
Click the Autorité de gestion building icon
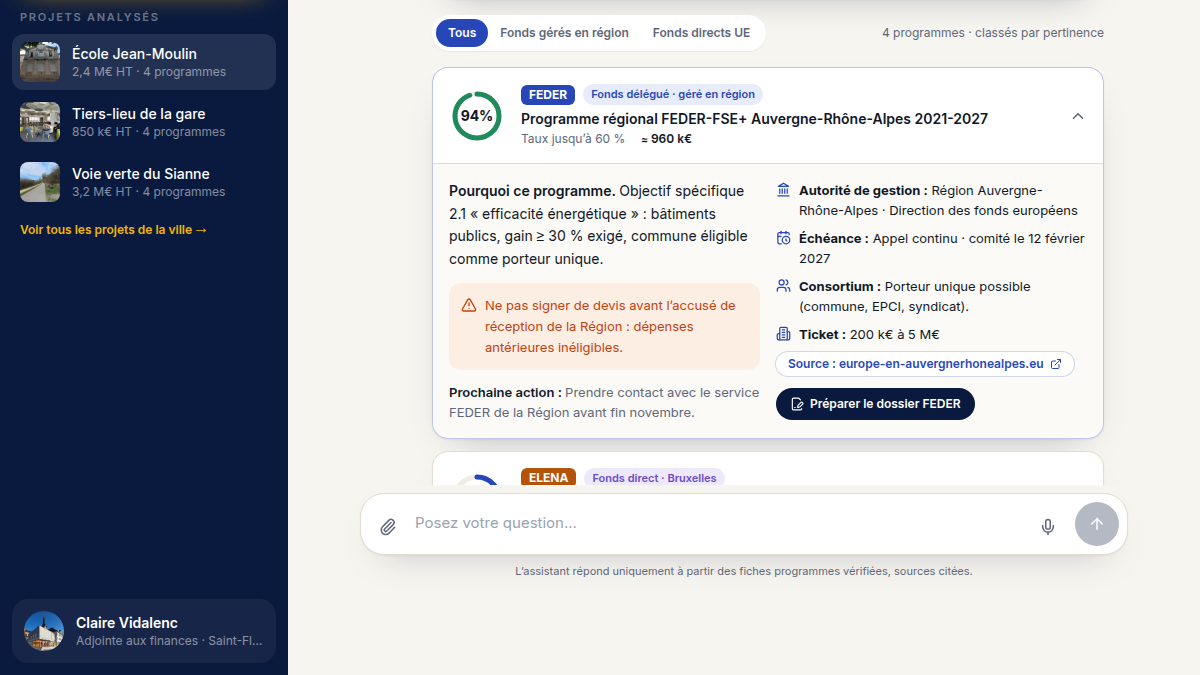coord(783,190)
